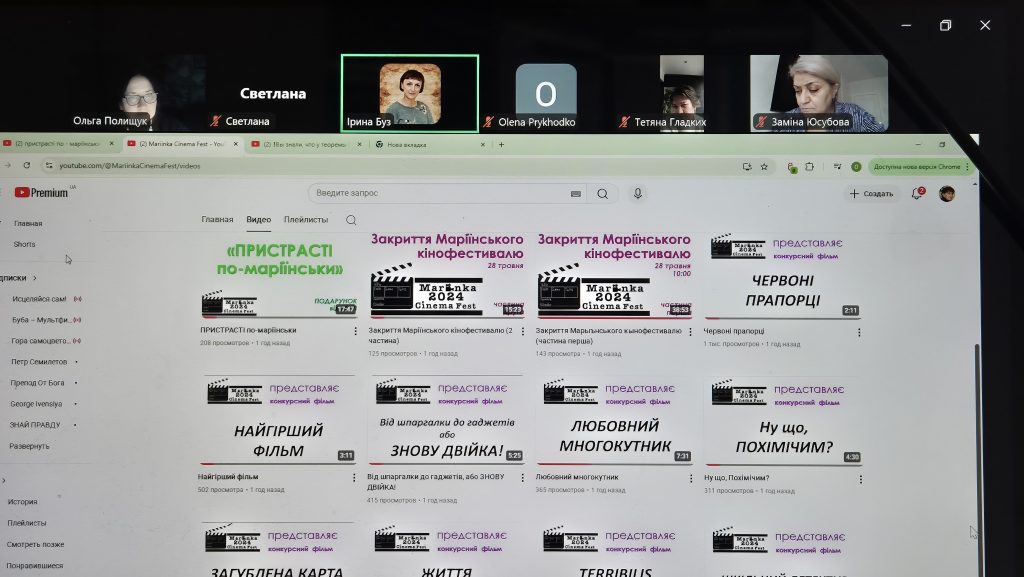Open Shorts in the left sidebar
1024x577 pixels.
[24, 244]
